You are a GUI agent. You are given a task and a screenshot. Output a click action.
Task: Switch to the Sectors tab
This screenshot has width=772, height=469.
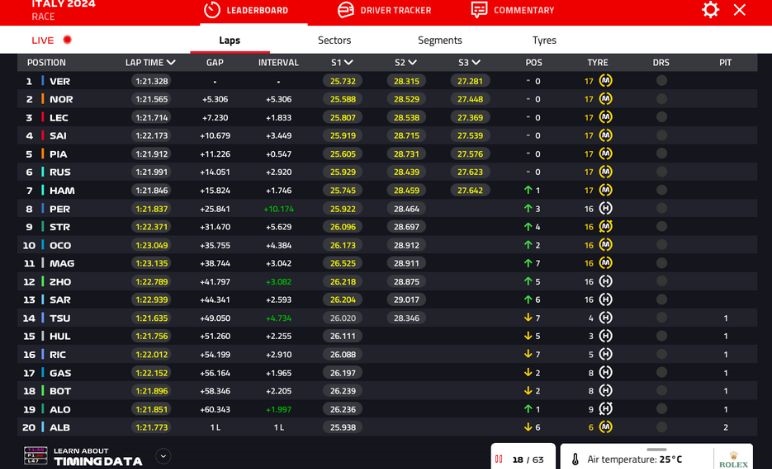334,41
